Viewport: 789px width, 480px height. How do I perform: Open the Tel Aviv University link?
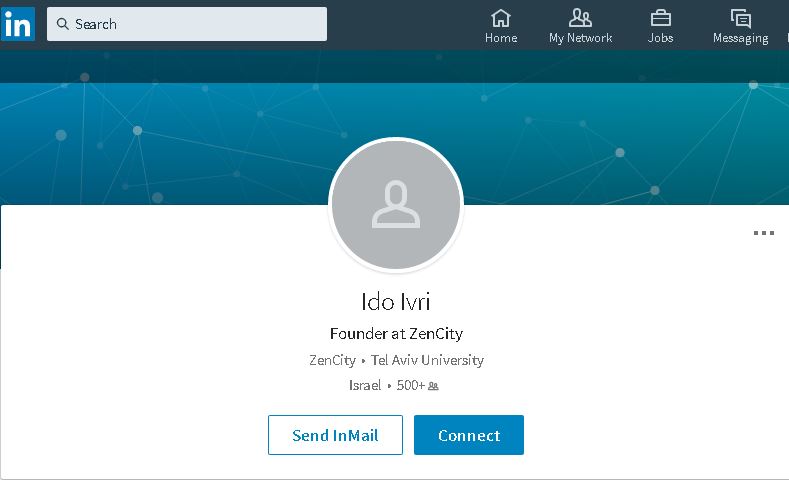(x=427, y=360)
